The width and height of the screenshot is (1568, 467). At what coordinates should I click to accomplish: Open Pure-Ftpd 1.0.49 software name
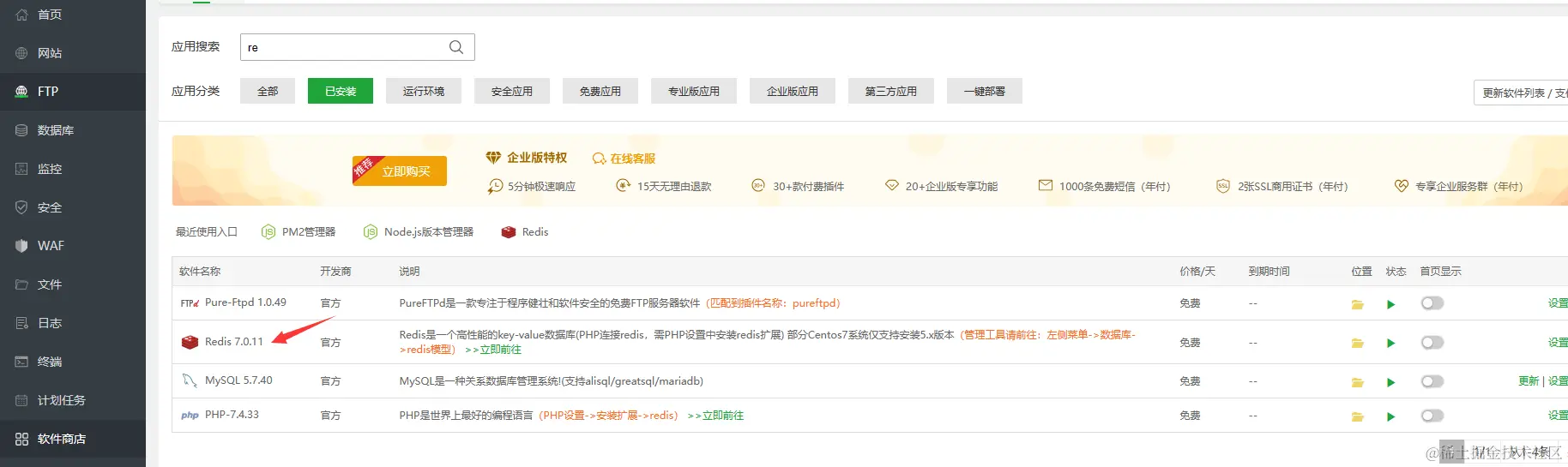coord(245,302)
